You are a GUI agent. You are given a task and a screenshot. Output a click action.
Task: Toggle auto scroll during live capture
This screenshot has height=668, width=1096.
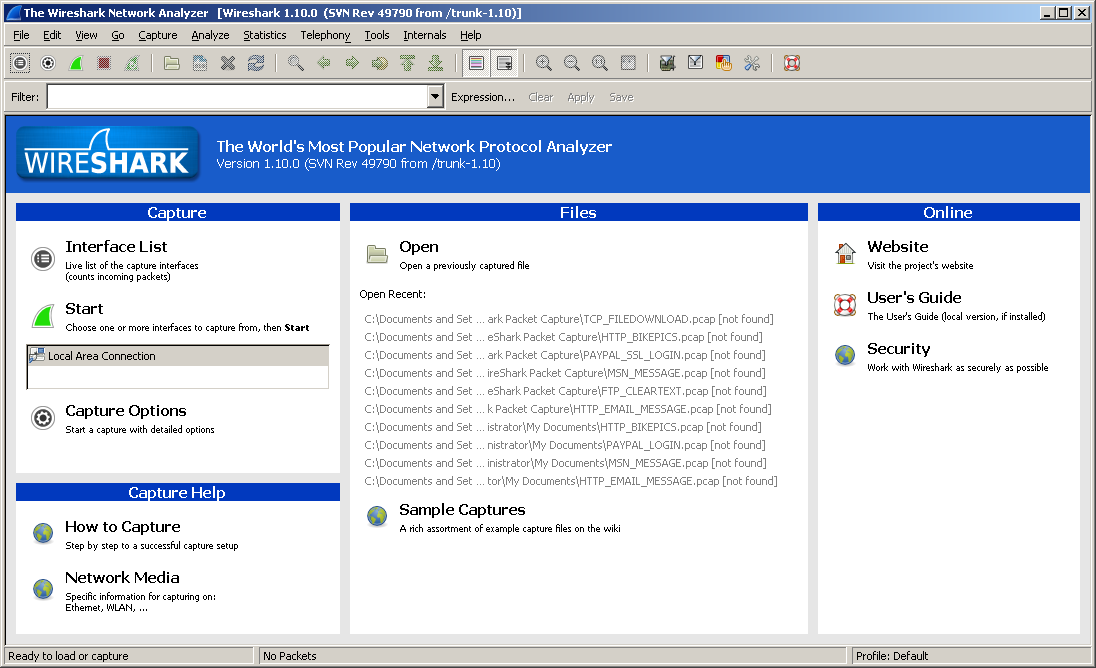504,64
